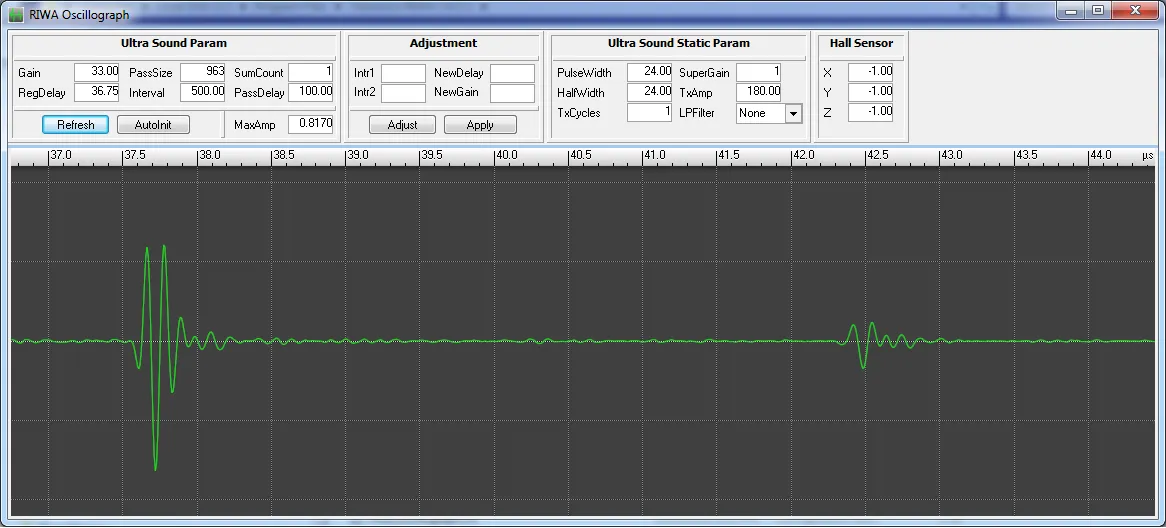Click the 'Hall Sensor' heading
Viewport: 1166px width, 528px height.
coord(862,43)
